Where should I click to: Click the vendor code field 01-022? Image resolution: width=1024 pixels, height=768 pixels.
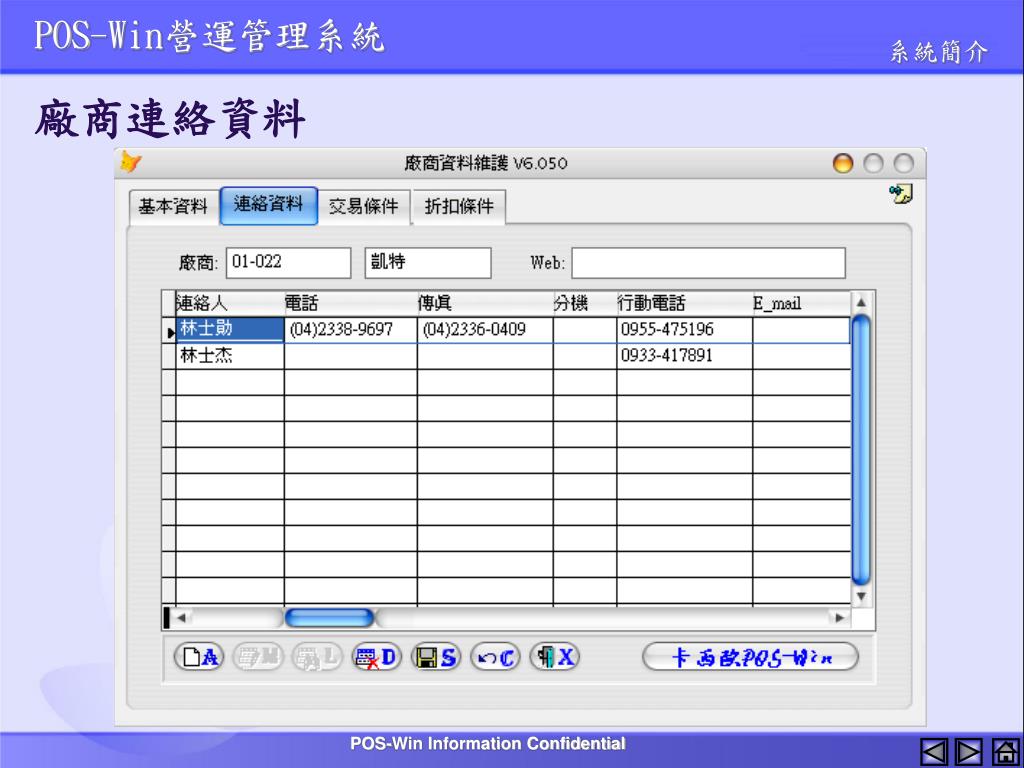pos(289,263)
